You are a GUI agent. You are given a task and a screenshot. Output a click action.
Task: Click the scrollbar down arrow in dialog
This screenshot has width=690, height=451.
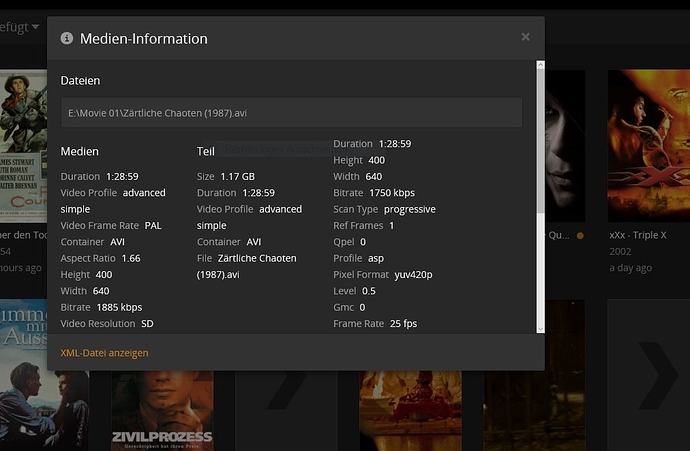540,329
